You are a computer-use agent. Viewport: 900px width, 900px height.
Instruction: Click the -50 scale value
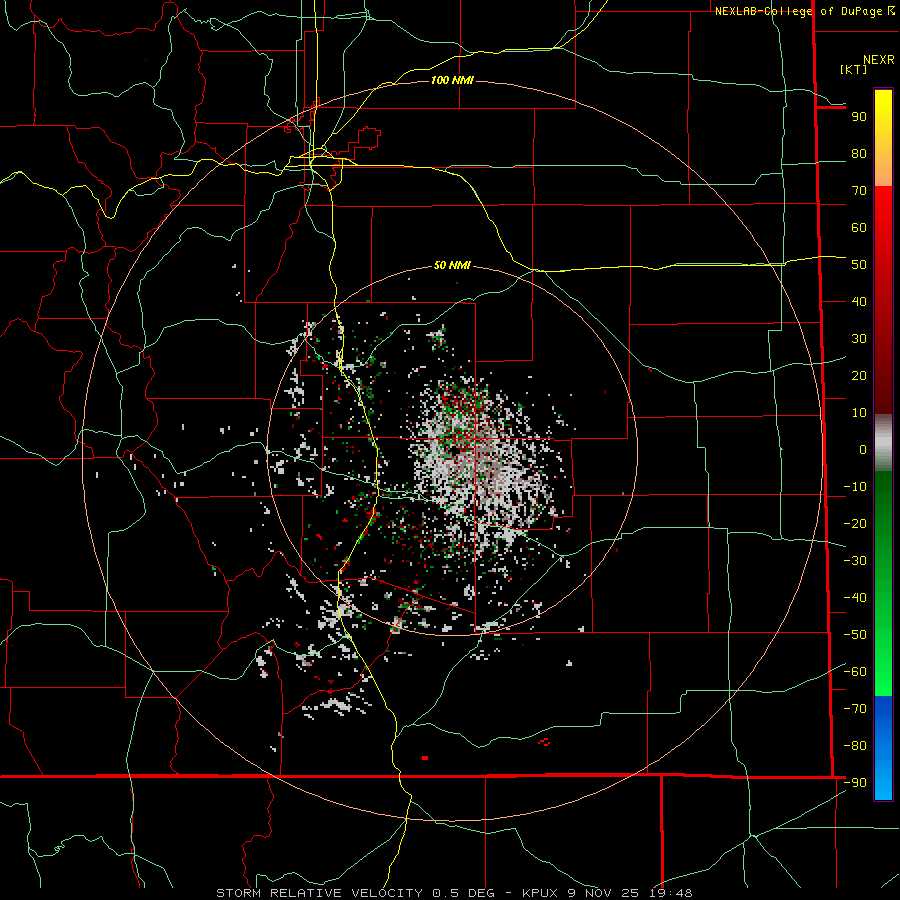[855, 635]
